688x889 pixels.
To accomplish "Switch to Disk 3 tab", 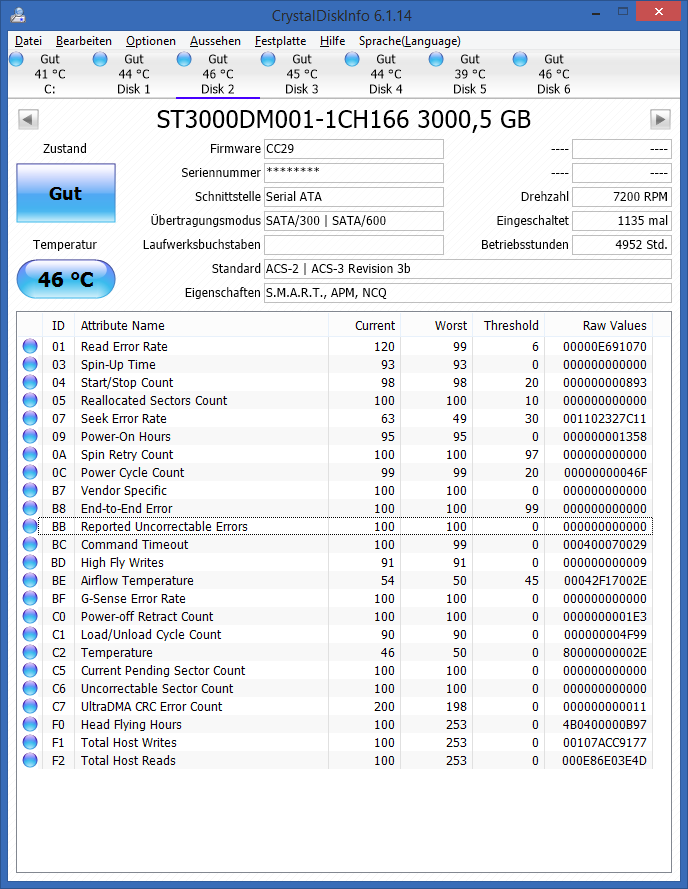I will 302,74.
